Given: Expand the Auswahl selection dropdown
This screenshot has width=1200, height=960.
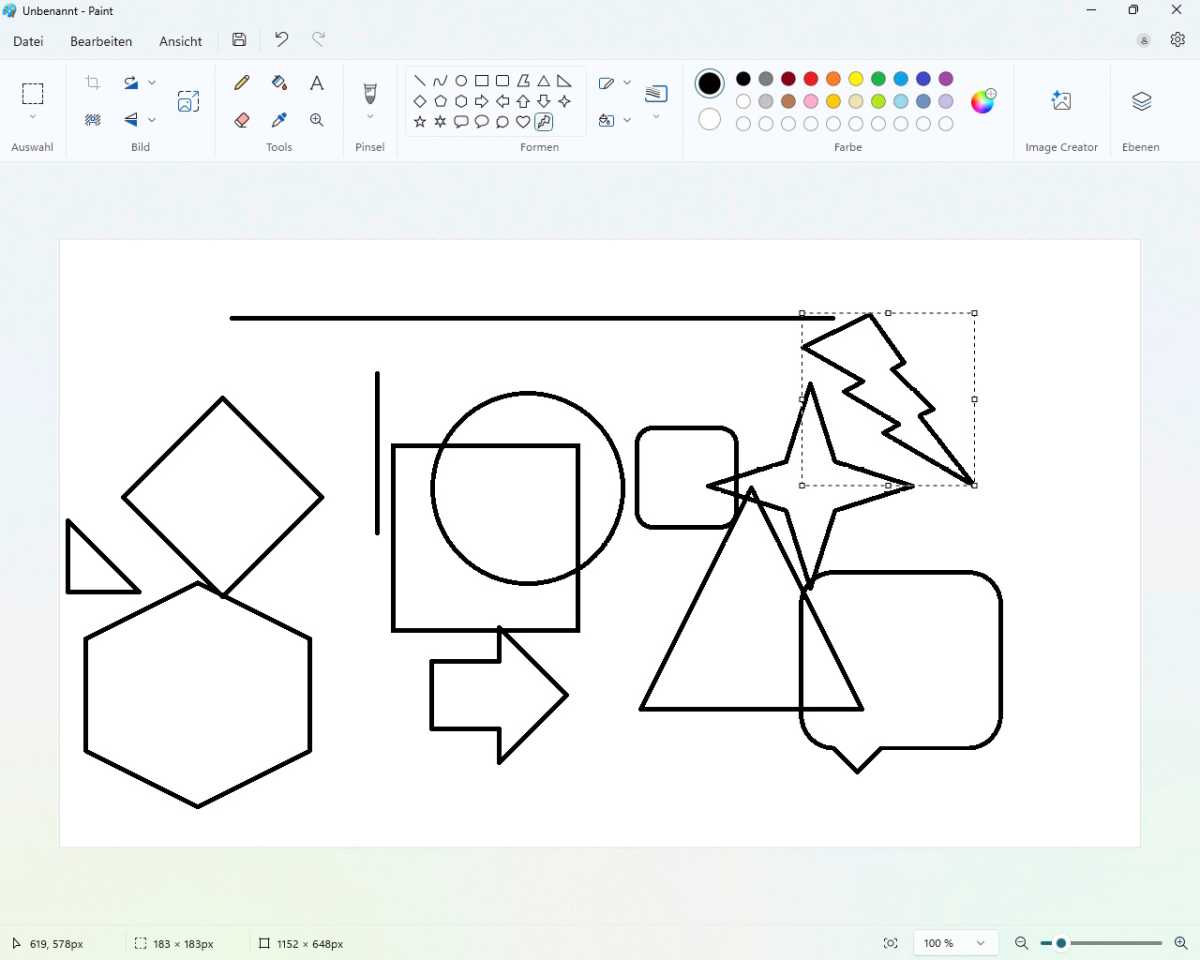Looking at the screenshot, I should pyautogui.click(x=33, y=117).
